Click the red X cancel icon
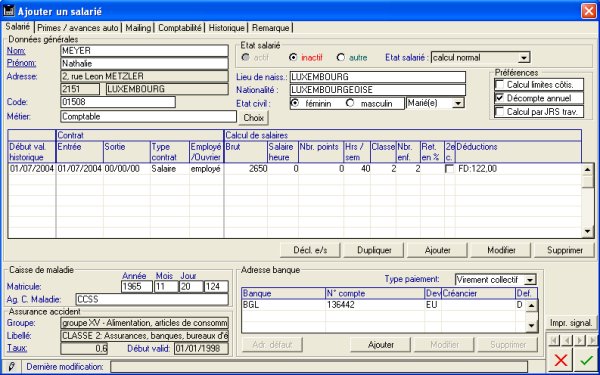 561,360
